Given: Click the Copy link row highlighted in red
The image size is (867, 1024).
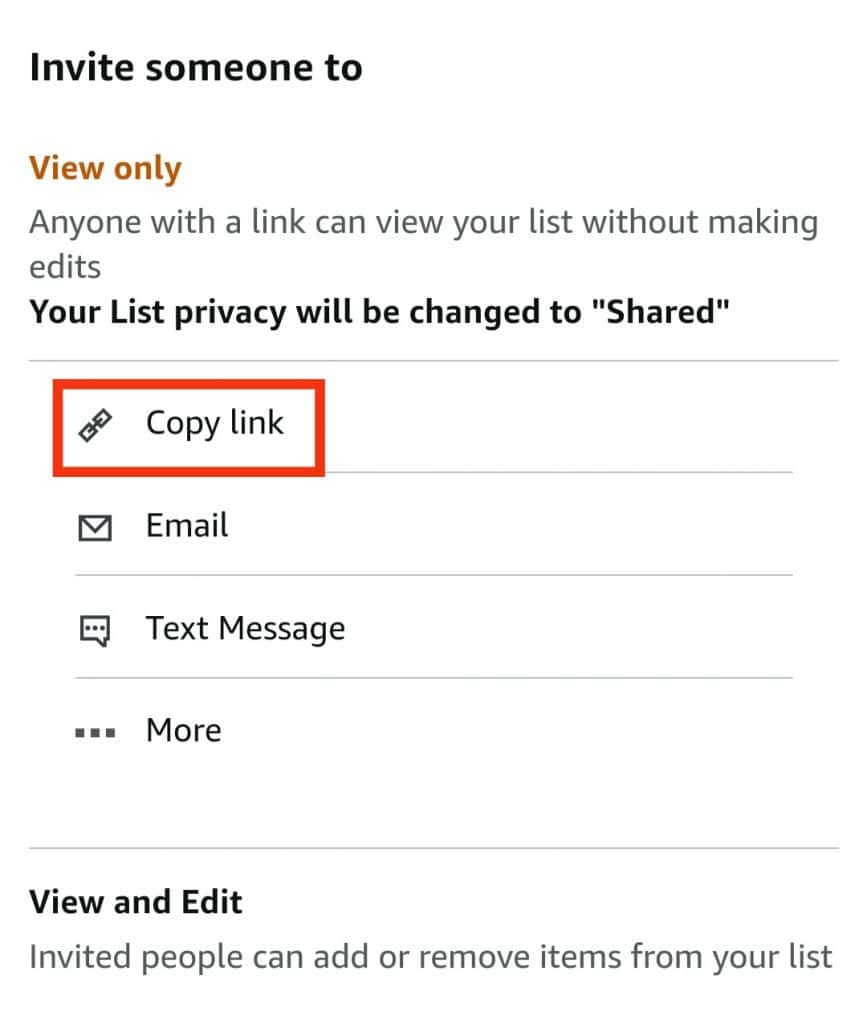Looking at the screenshot, I should point(188,425).
